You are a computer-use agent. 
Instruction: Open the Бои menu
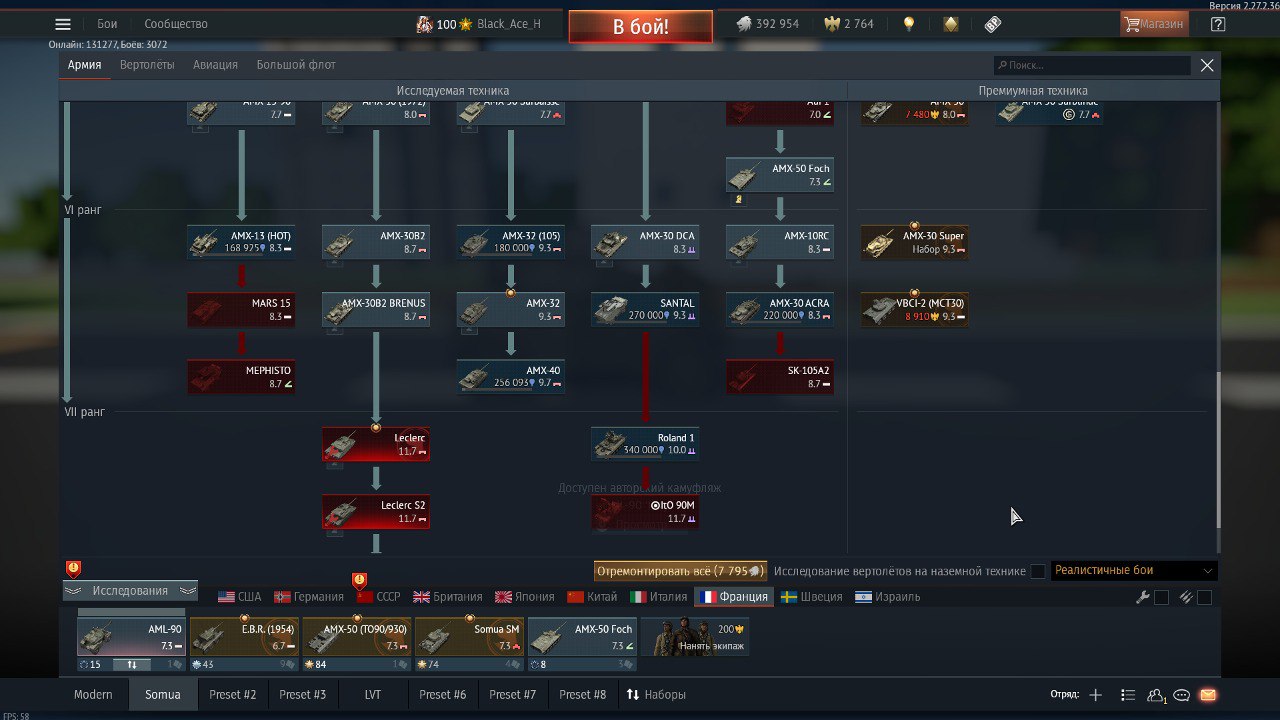[107, 24]
